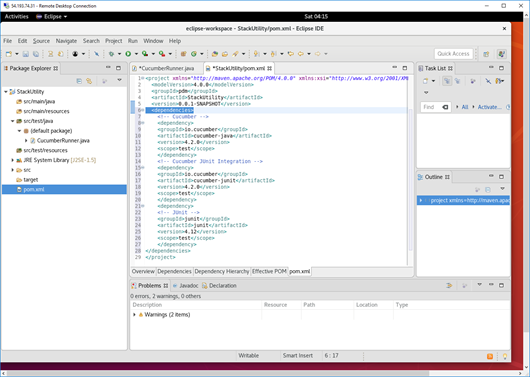
Task: Click the Open Type icon
Action: pos(215,54)
